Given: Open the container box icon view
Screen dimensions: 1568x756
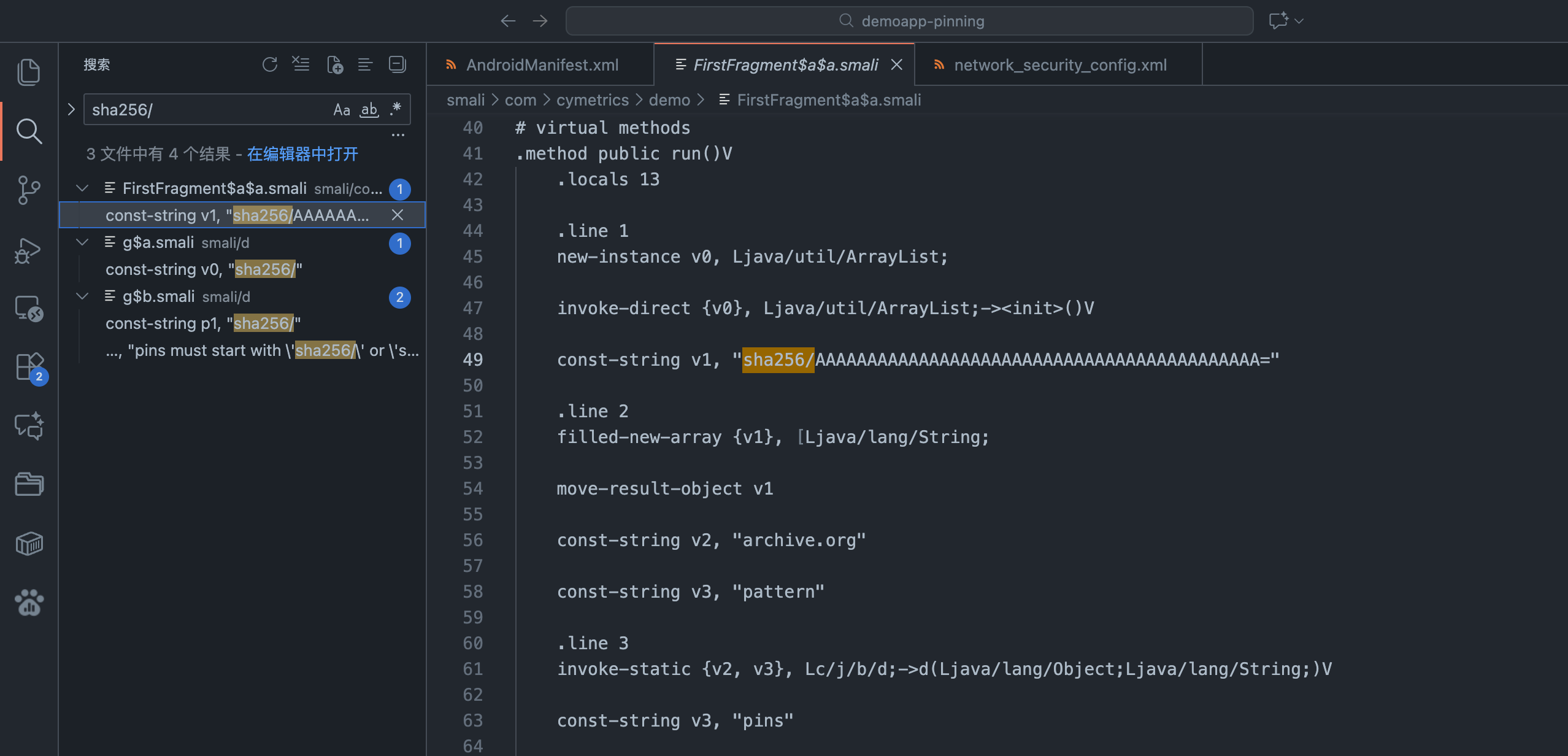Looking at the screenshot, I should click(x=29, y=543).
